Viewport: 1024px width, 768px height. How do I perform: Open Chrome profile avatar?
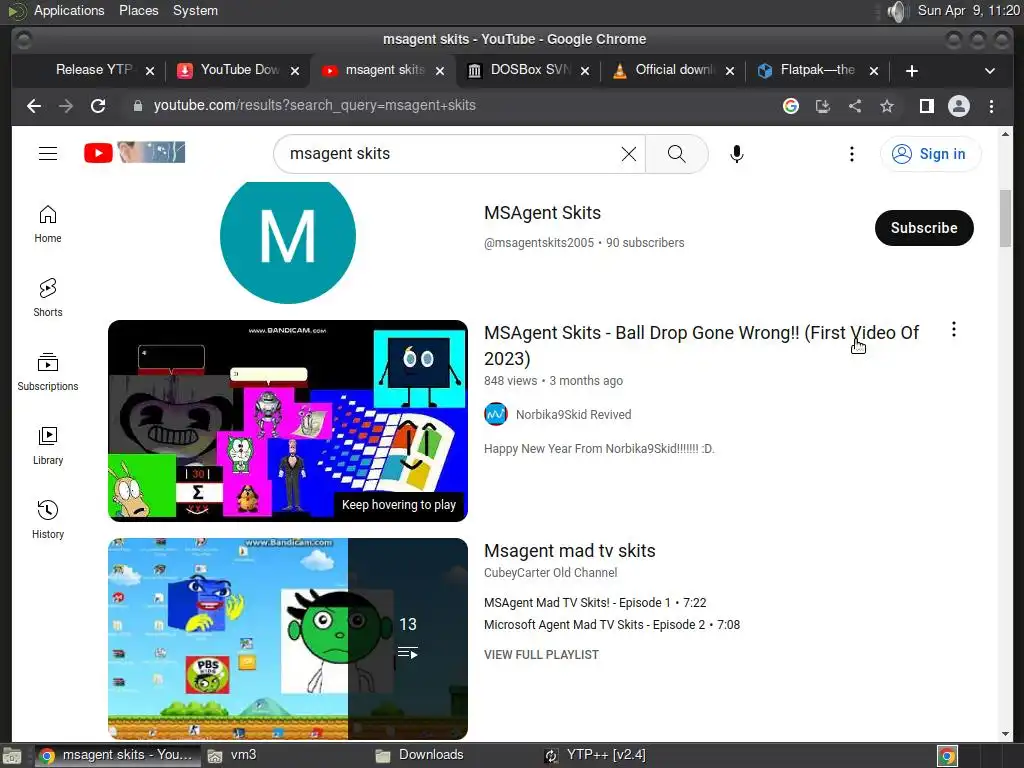[959, 106]
